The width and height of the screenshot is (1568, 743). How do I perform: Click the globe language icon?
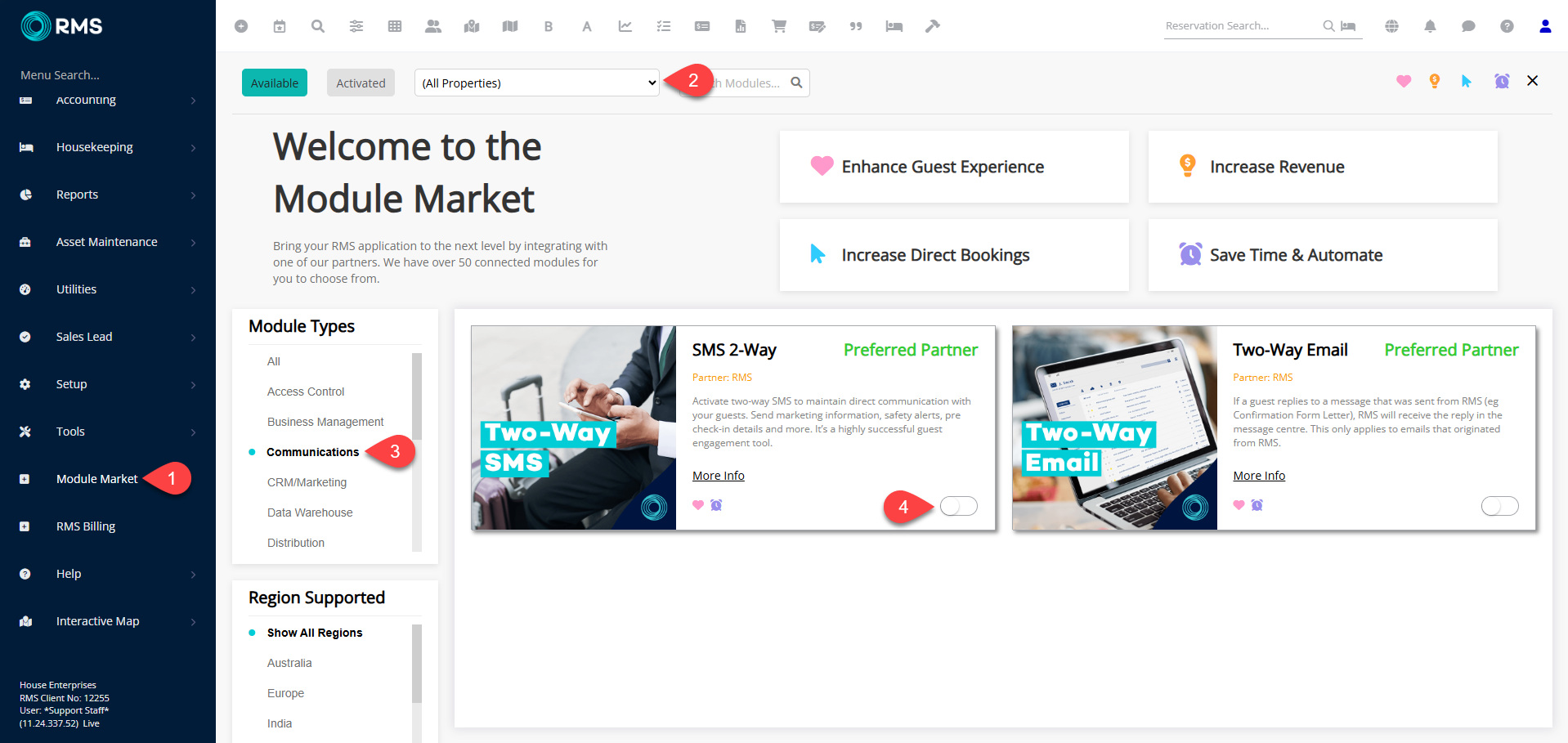[1391, 26]
